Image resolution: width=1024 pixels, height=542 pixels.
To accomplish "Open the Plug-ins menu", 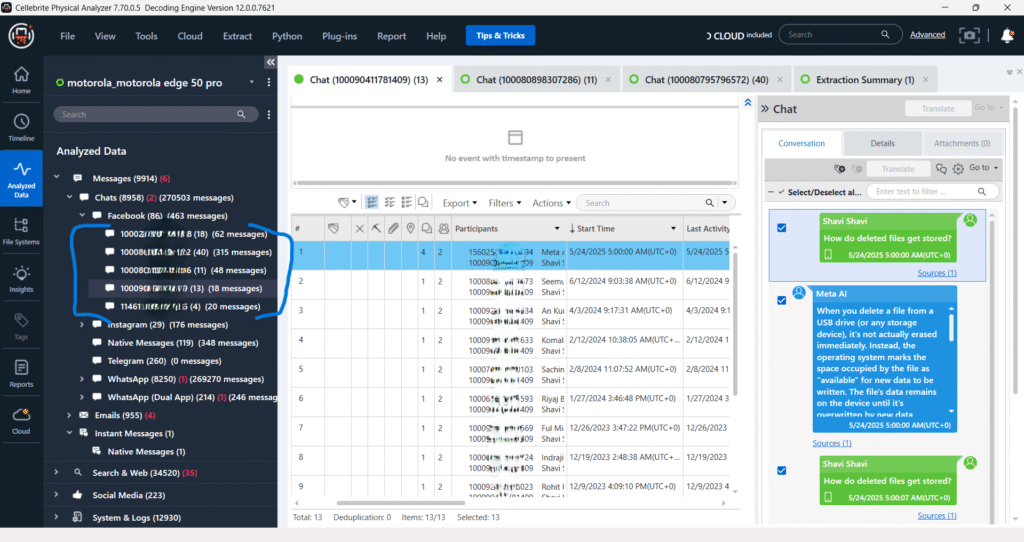I will pos(340,36).
